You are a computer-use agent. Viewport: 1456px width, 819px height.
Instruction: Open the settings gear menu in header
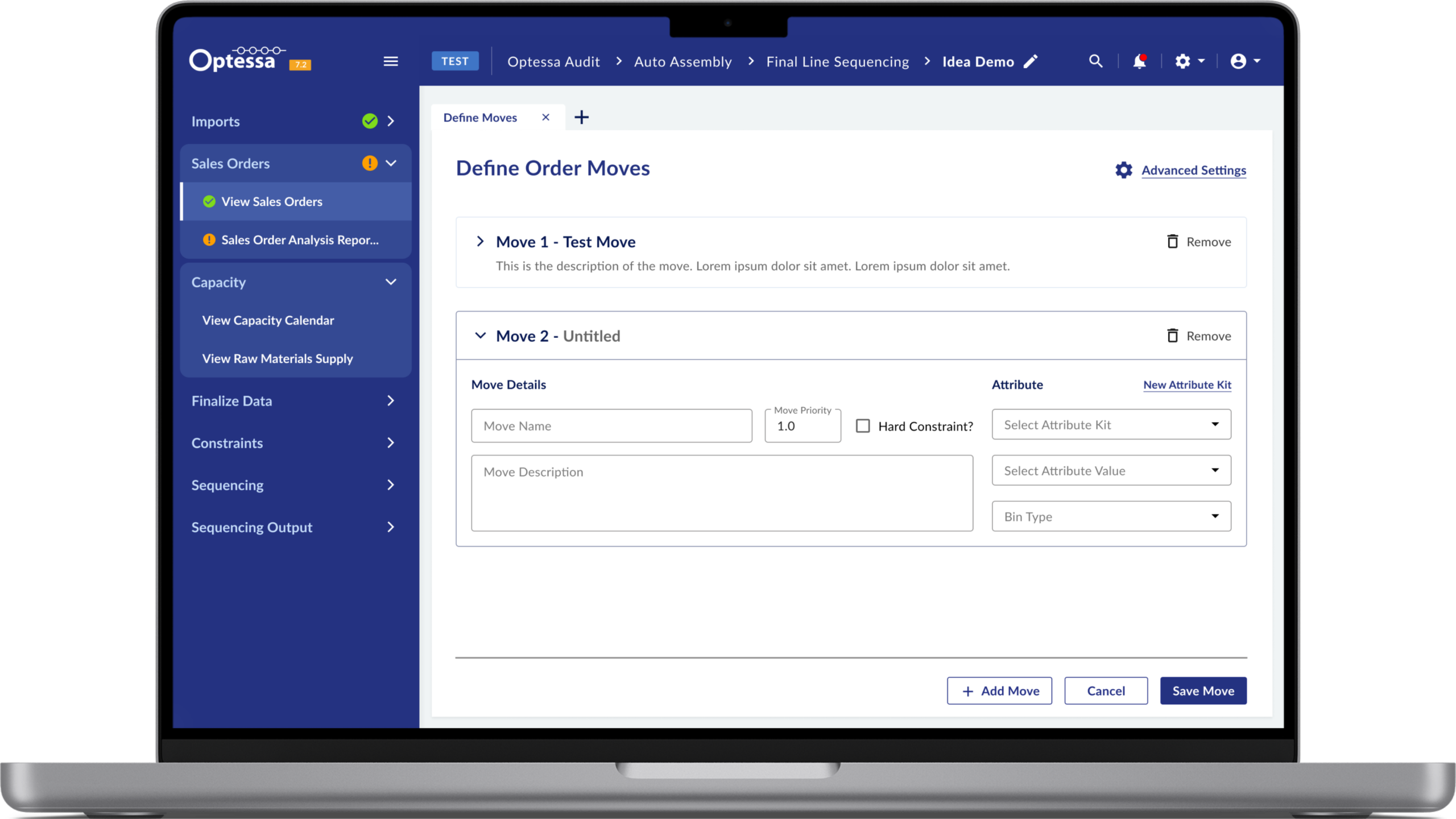[1189, 61]
